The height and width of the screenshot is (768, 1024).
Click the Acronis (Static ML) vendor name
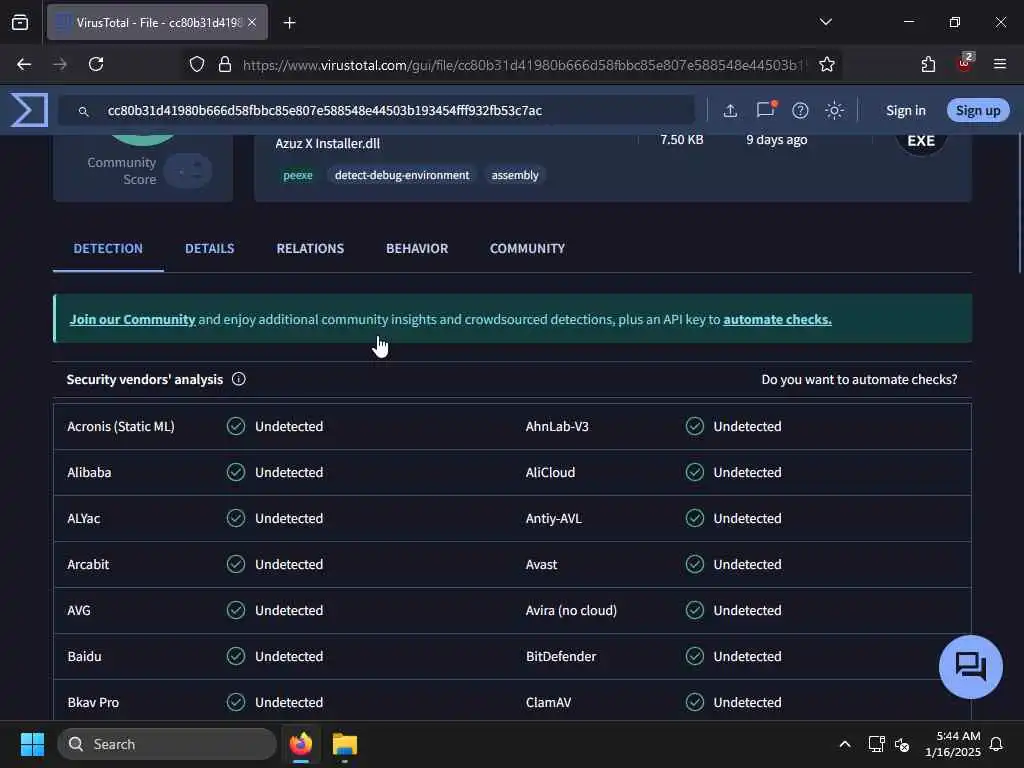121,426
